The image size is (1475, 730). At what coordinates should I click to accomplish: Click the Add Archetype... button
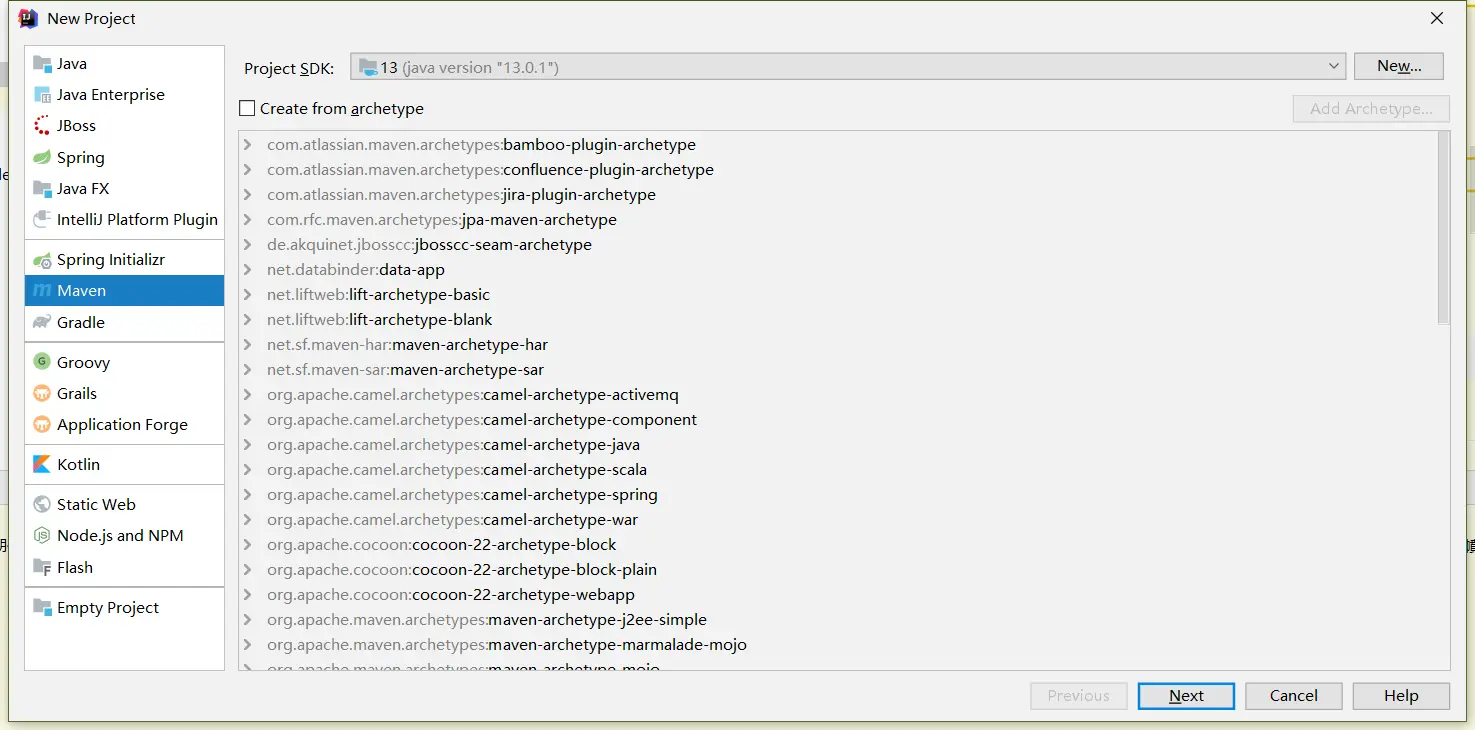coord(1371,109)
